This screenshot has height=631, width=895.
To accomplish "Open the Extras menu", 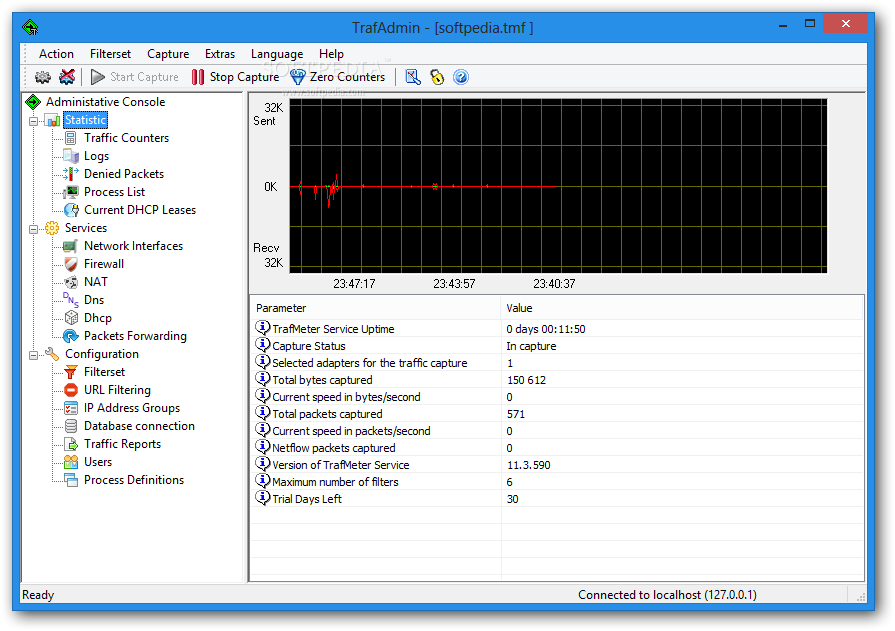I will click(220, 54).
